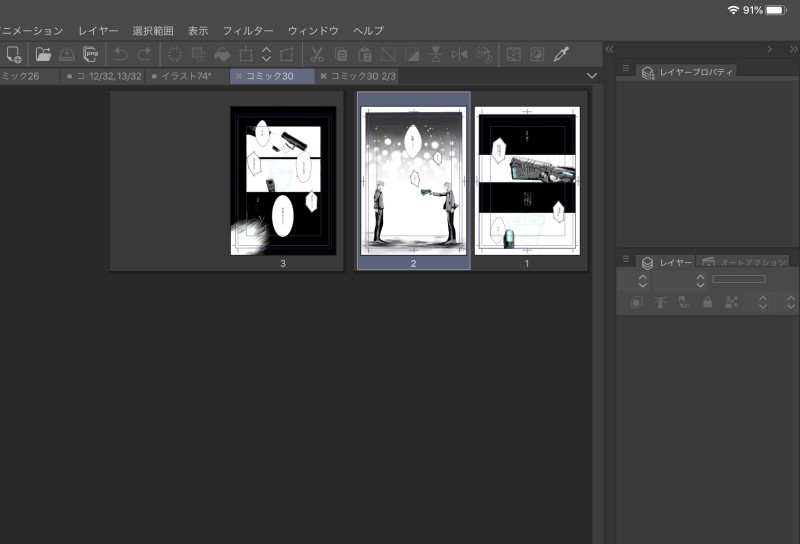Open the blending mode dropdown in the Layer panel

coord(643,280)
